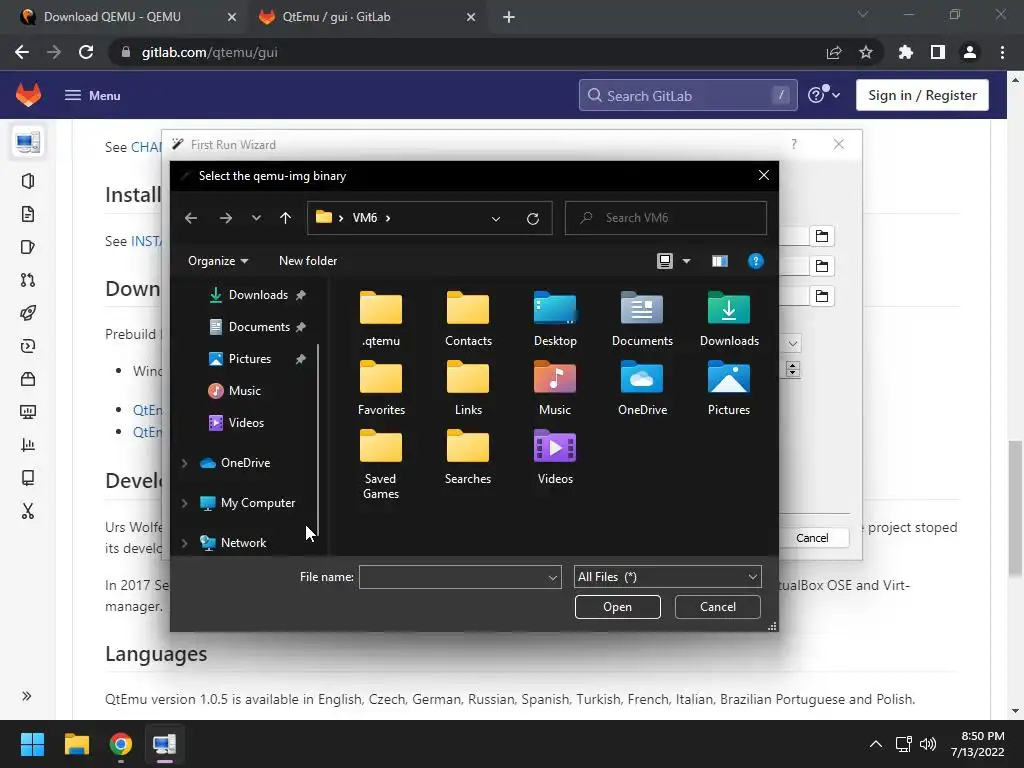Image resolution: width=1024 pixels, height=768 pixels.
Task: Expand Network tree node
Action: pyautogui.click(x=185, y=543)
